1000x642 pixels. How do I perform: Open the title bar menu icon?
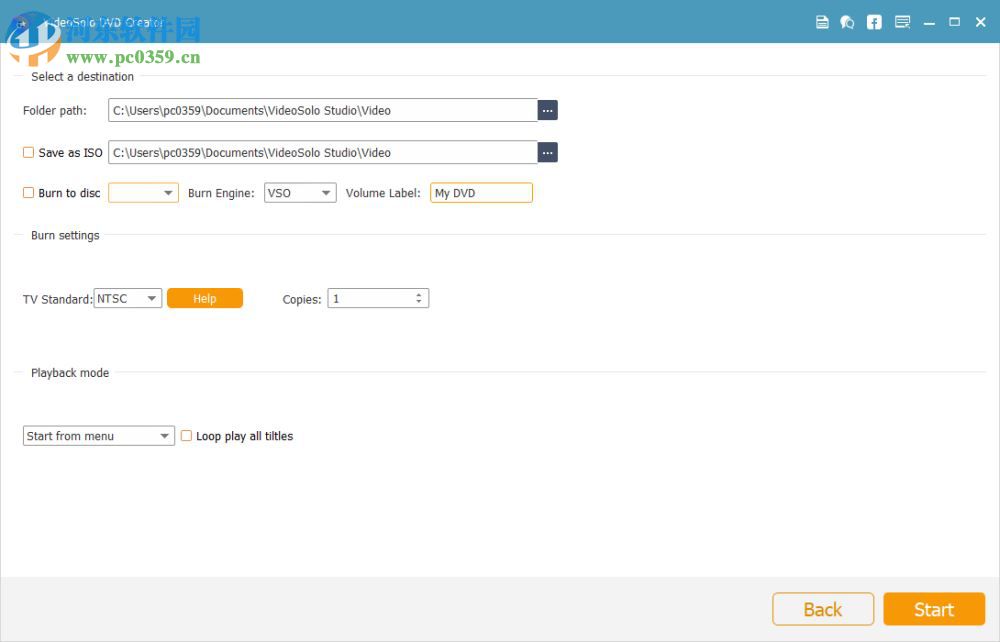click(x=901, y=21)
